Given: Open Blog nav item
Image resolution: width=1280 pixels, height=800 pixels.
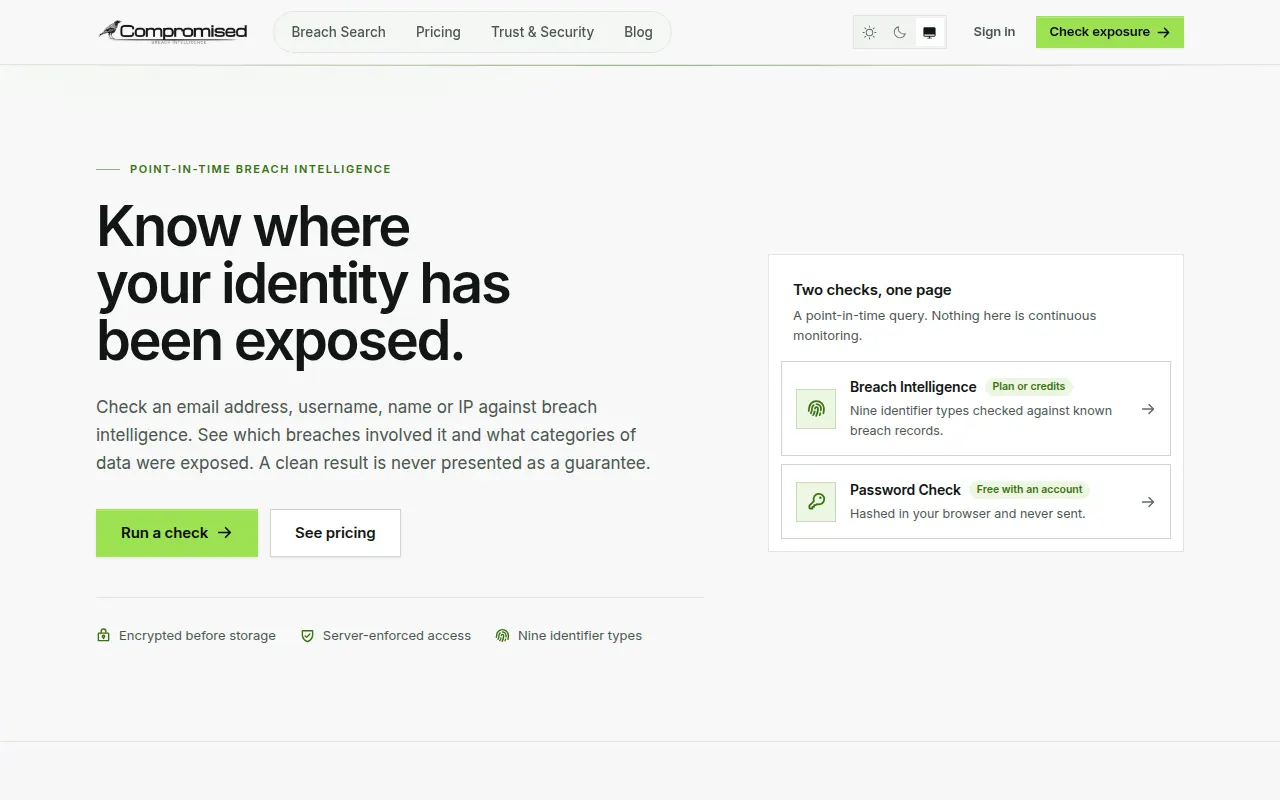Looking at the screenshot, I should click(638, 32).
